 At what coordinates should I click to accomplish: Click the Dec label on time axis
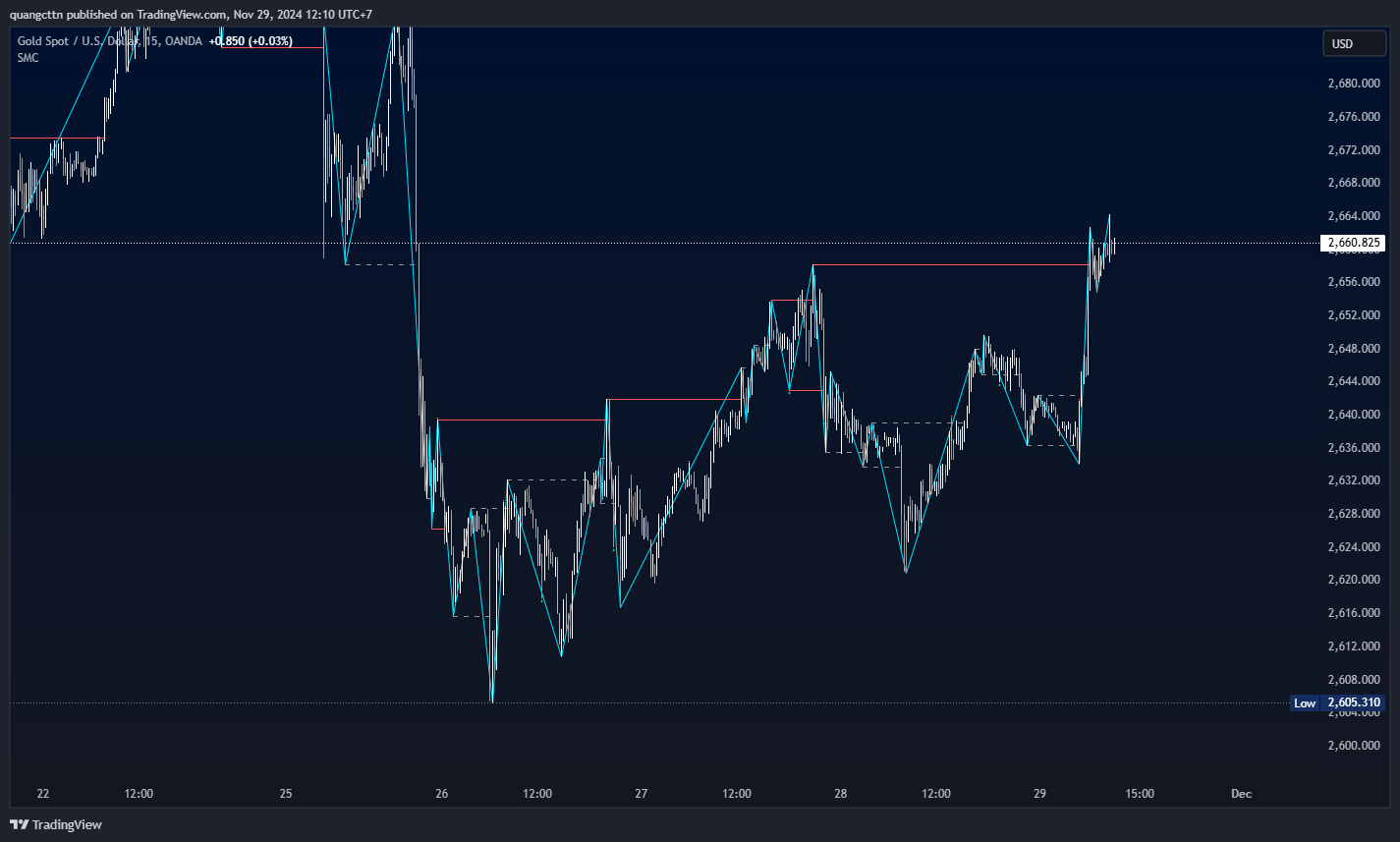tap(1241, 794)
